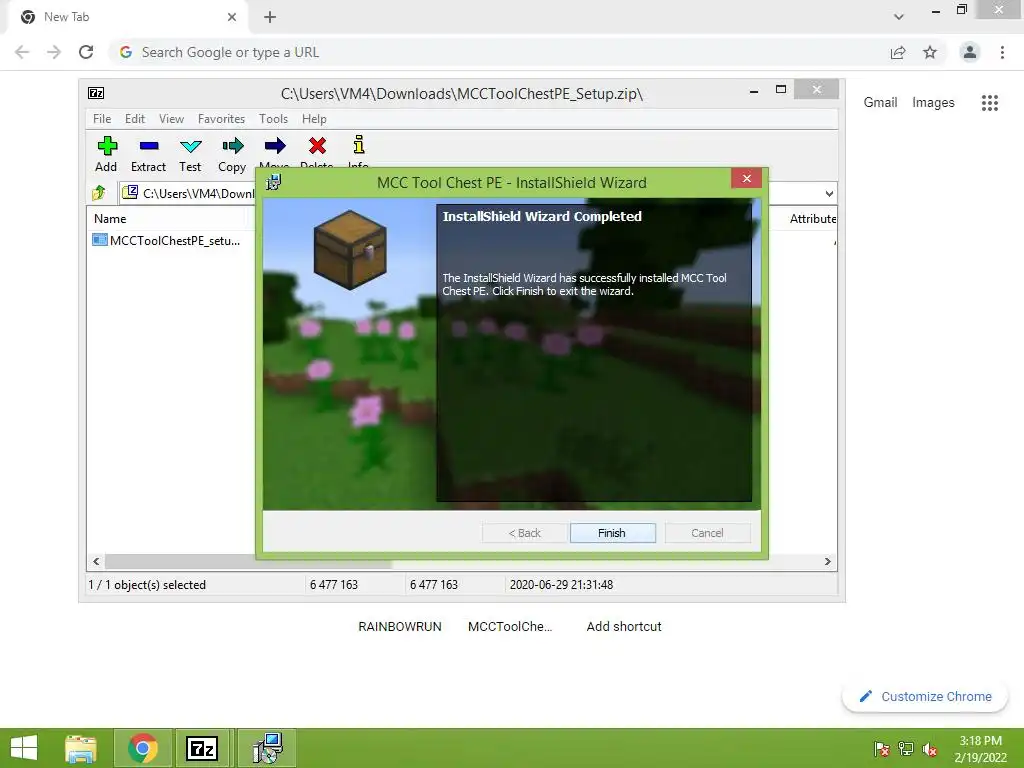
Task: Close the New Tab tab
Action: 232,17
